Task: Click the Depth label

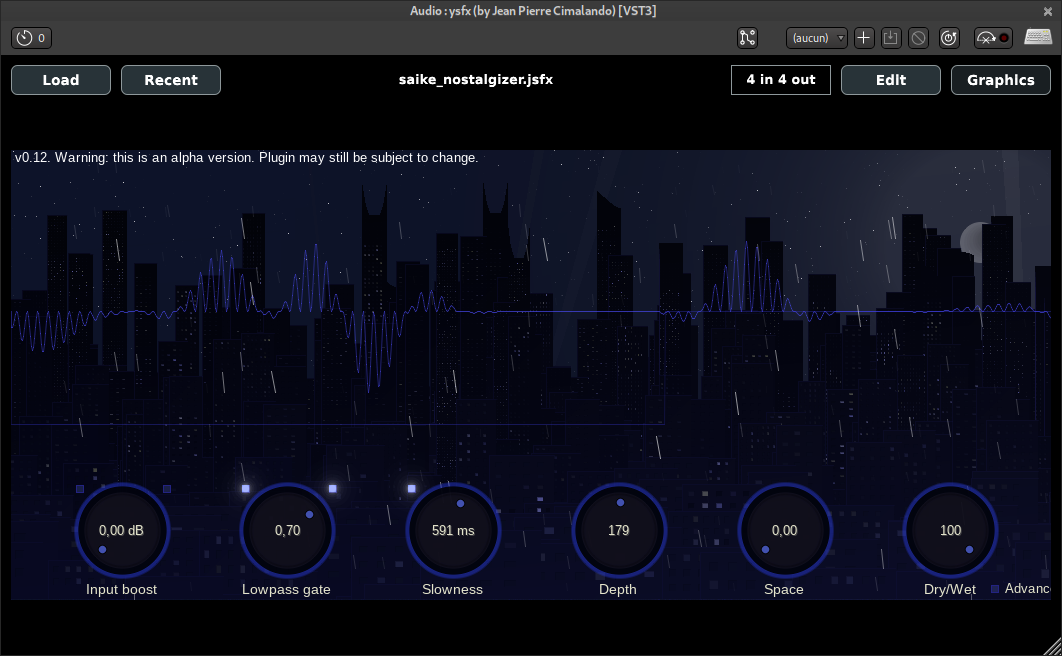Action: (x=618, y=590)
